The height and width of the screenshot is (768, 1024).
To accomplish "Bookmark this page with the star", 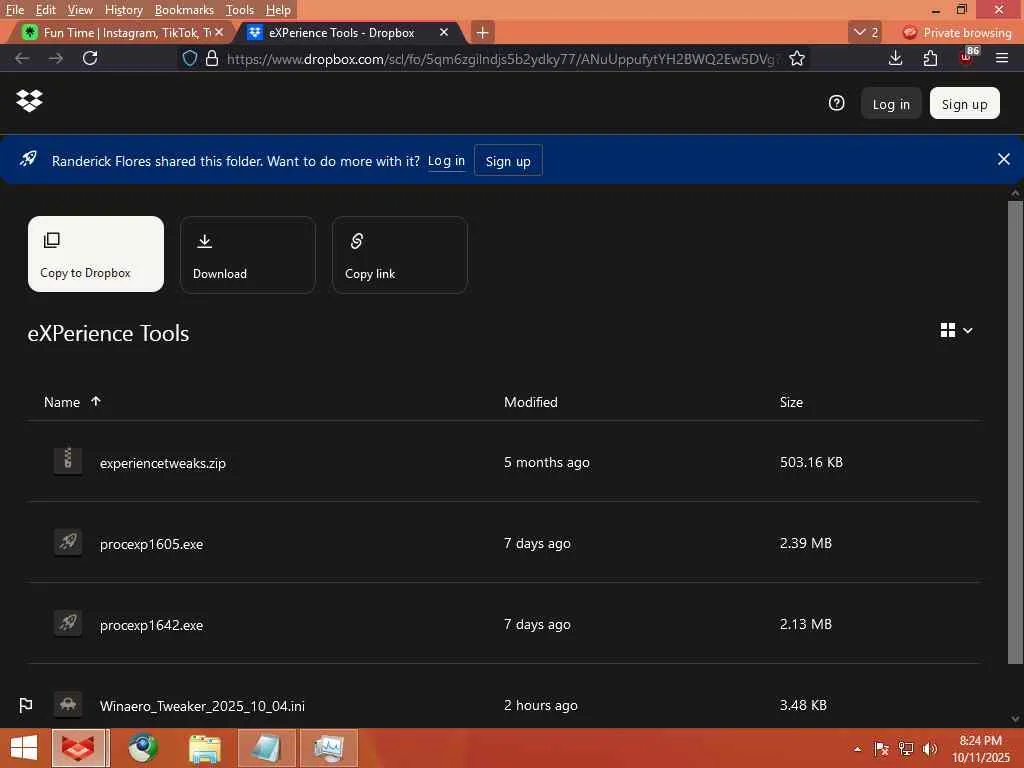I will 797,58.
